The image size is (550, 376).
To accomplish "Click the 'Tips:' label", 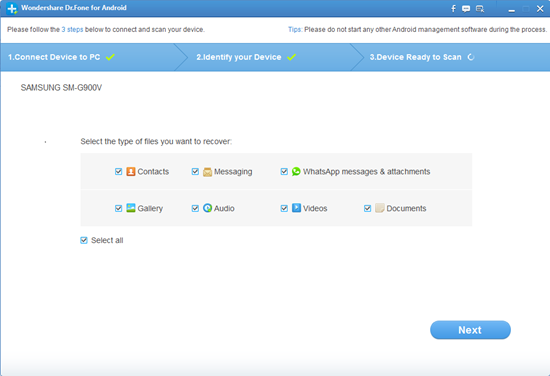I will coord(295,29).
